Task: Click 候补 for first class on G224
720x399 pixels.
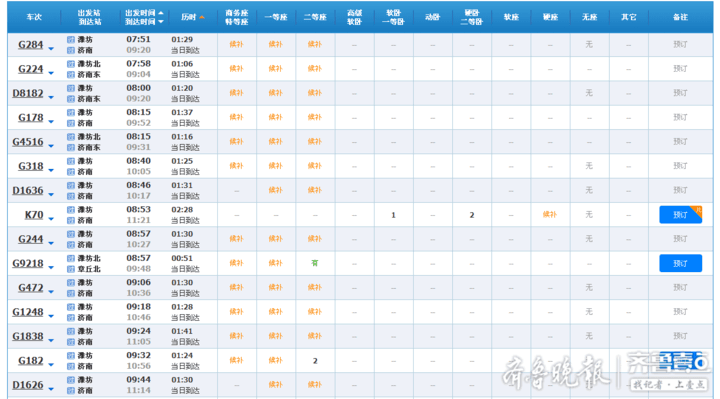Action: 276,69
